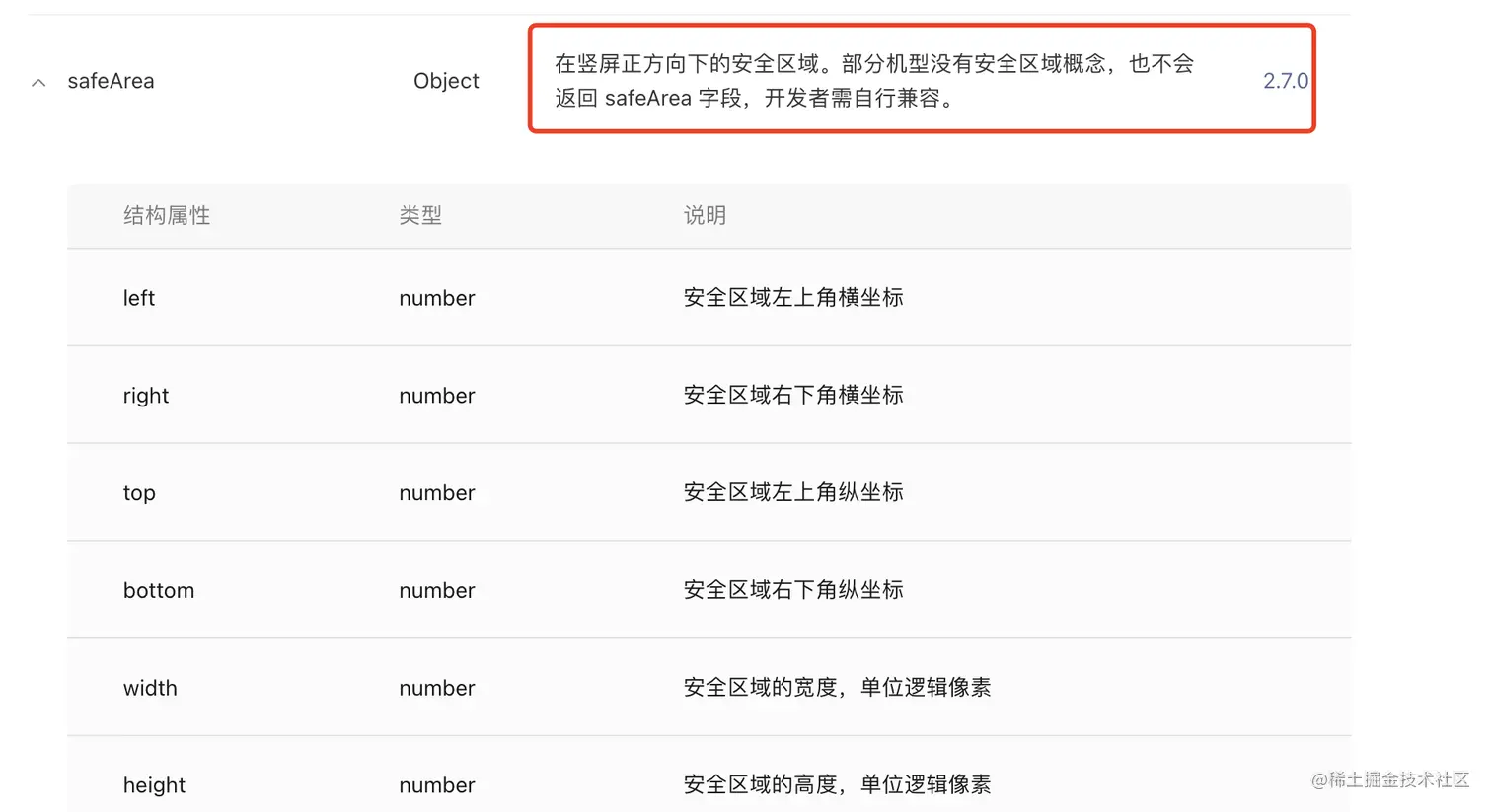Click number type in right row

click(x=437, y=396)
